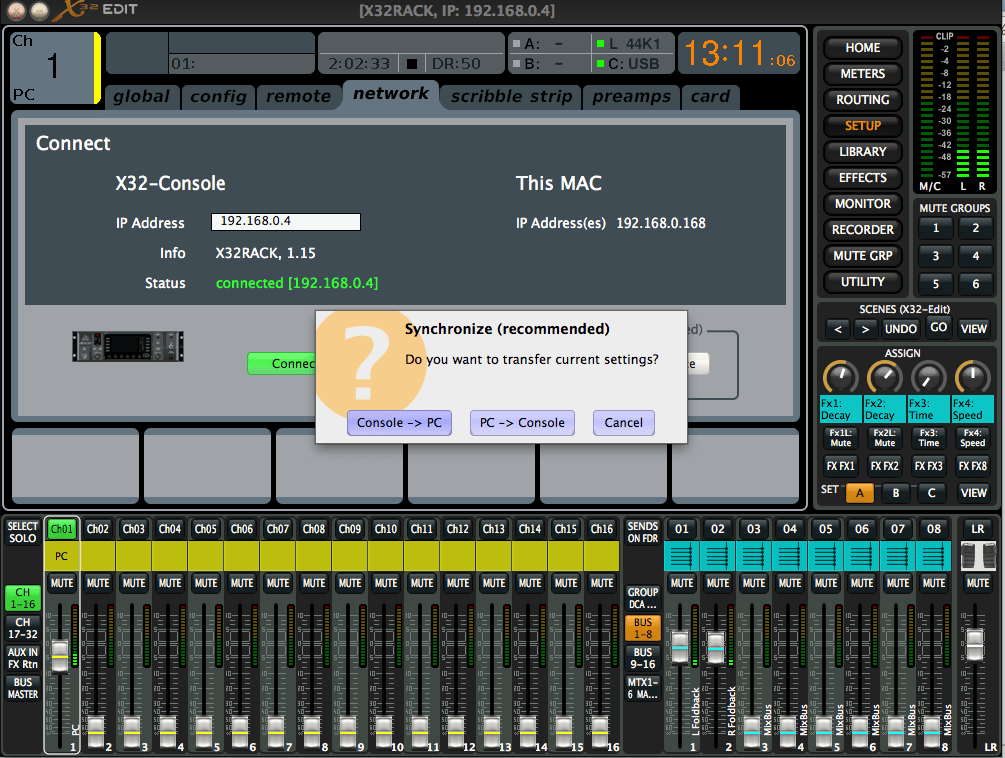Click the Ch01 fader handle
This screenshot has width=1005, height=758.
(x=60, y=656)
